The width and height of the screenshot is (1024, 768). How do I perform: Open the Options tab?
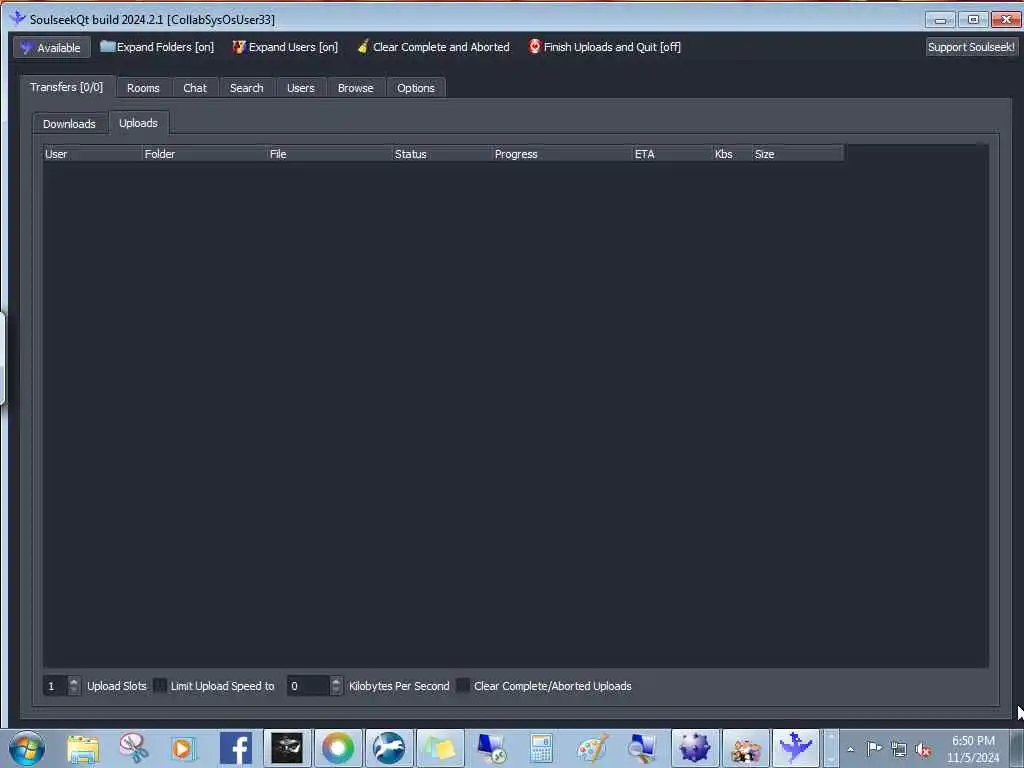pyautogui.click(x=415, y=88)
